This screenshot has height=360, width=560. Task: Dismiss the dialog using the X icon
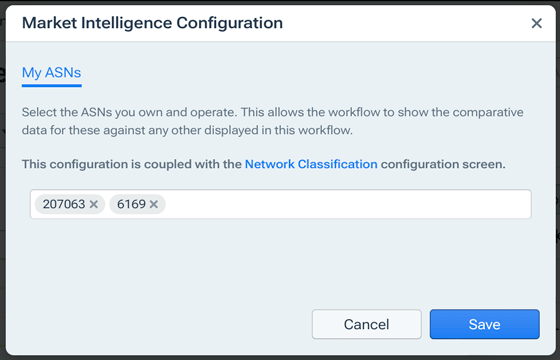pyautogui.click(x=536, y=23)
